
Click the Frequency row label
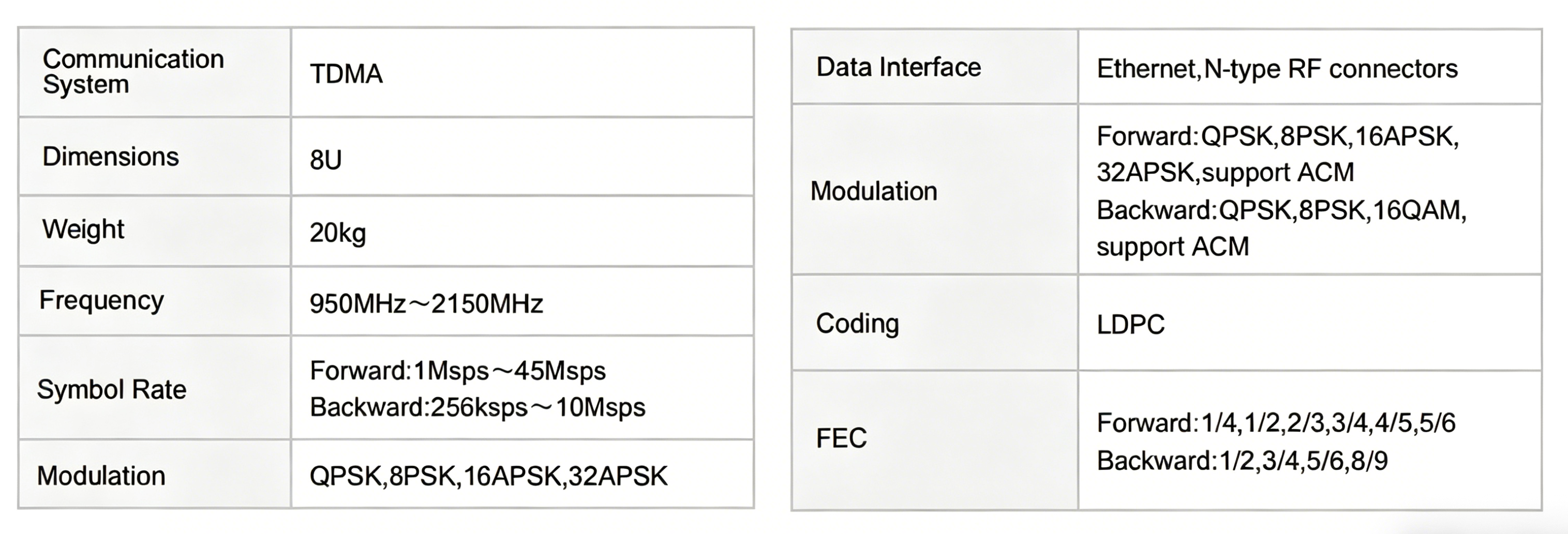tap(101, 300)
